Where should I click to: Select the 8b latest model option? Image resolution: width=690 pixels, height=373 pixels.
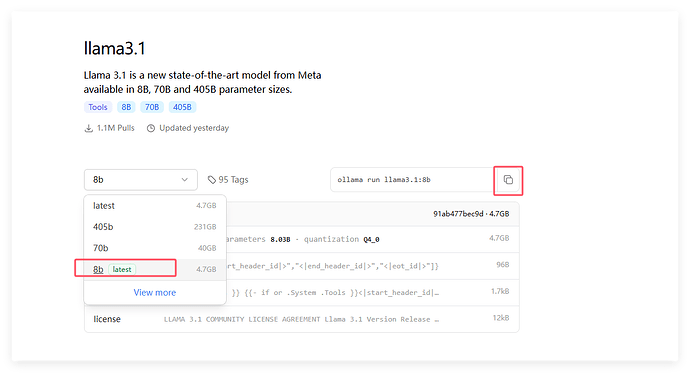tap(155, 269)
